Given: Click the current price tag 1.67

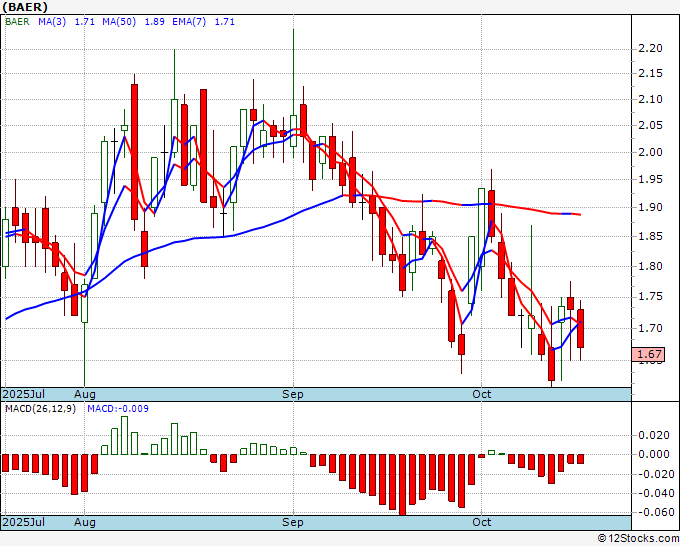Looking at the screenshot, I should [x=648, y=354].
